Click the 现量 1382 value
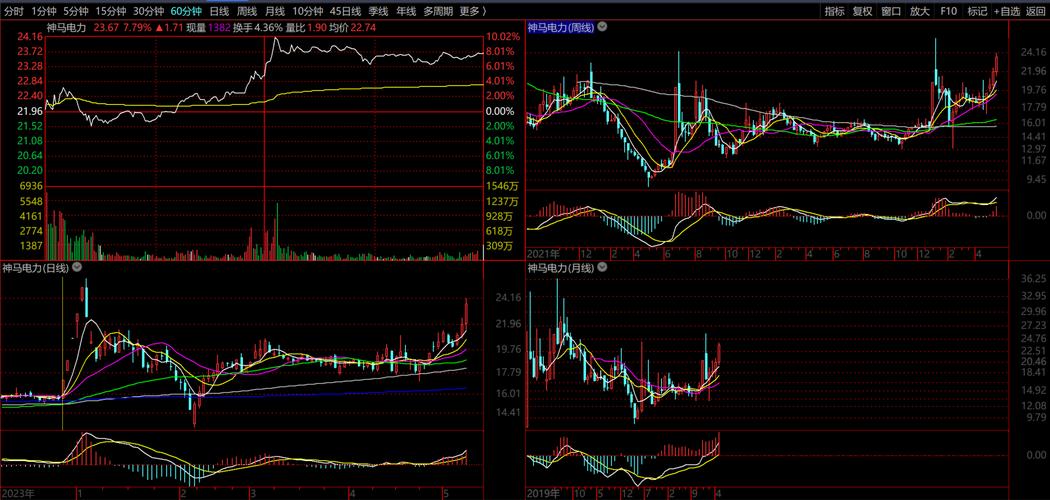 [208, 28]
